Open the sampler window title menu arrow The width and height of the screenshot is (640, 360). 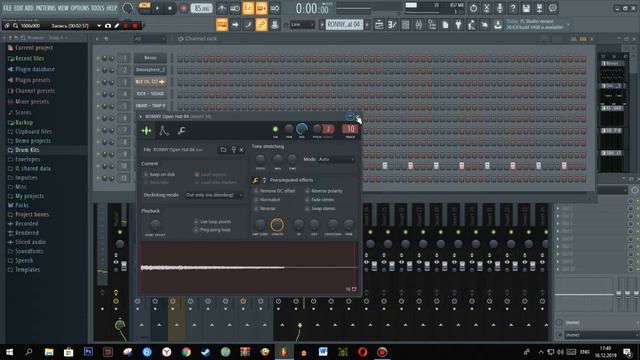[x=141, y=117]
